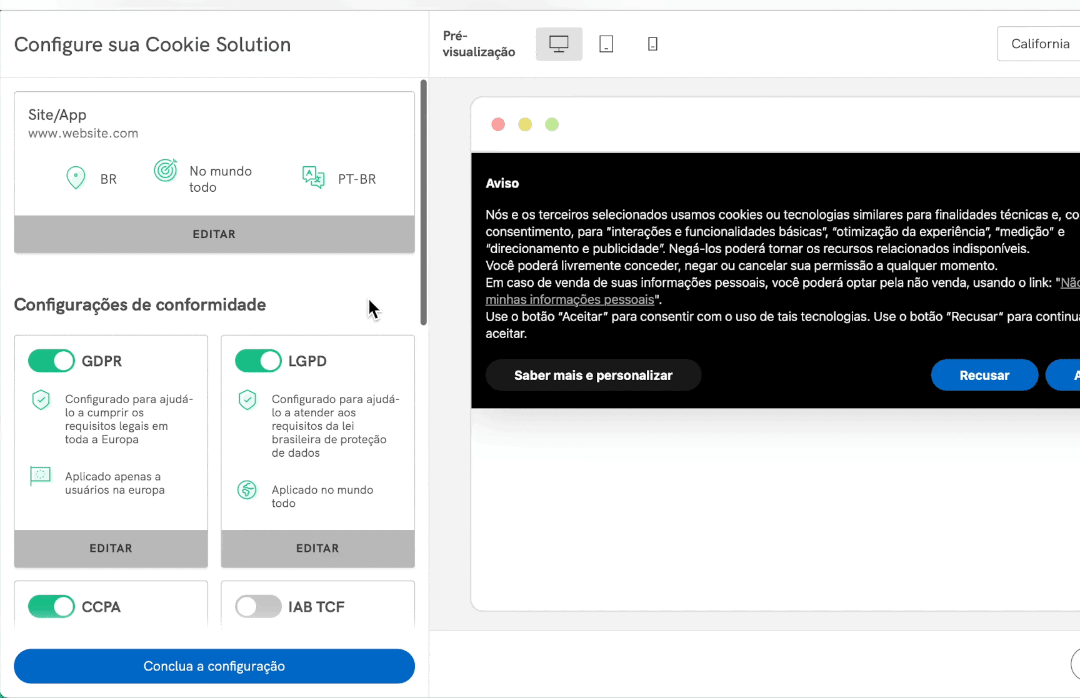Click the LGPD globe icon
Image resolution: width=1080 pixels, height=698 pixels.
247,490
